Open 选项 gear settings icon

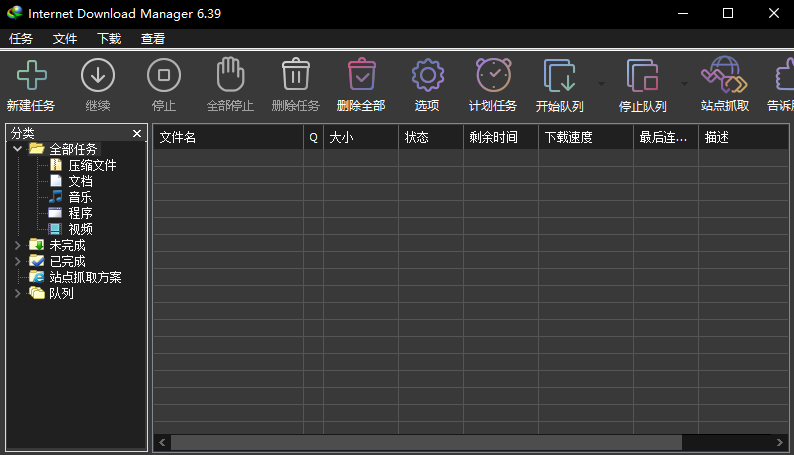pos(427,75)
